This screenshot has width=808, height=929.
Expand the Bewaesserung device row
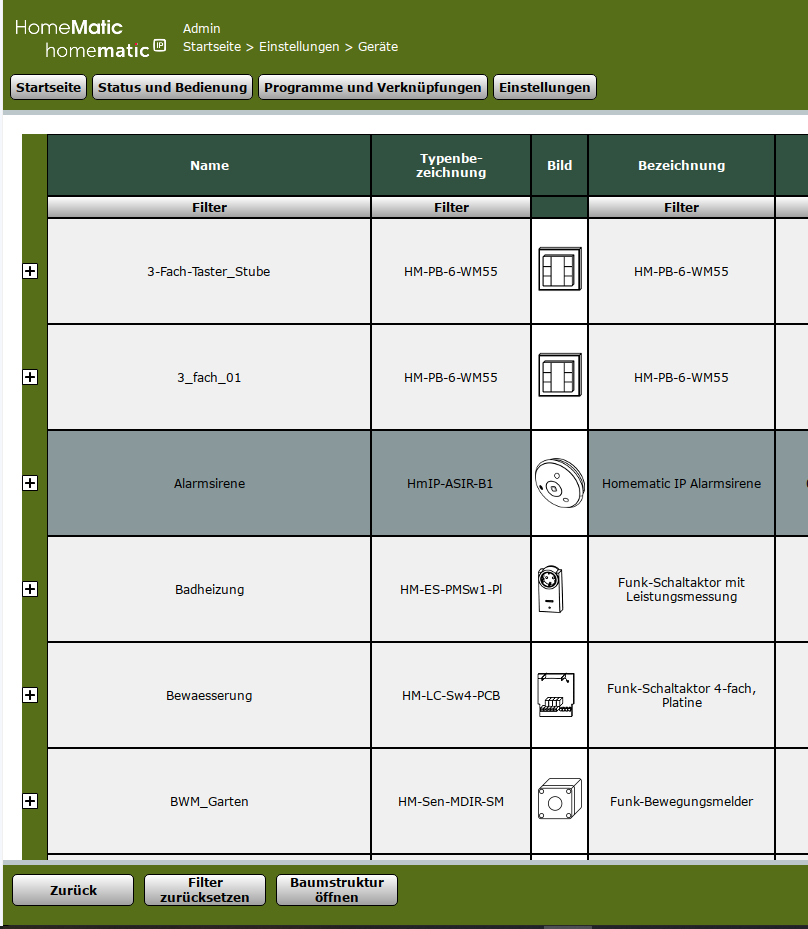tap(30, 696)
